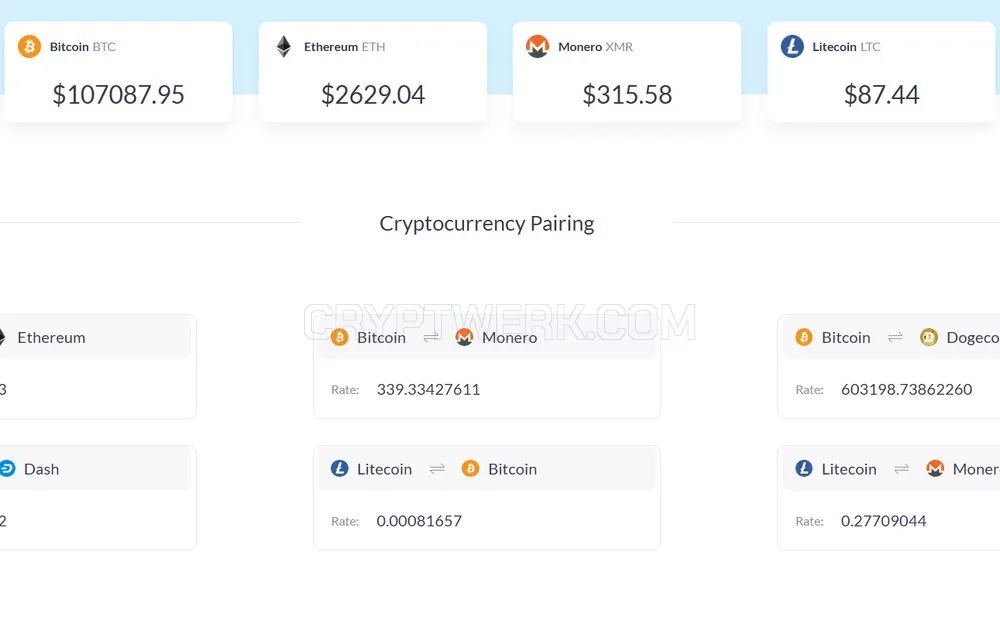Click swap arrows between Bitcoin and Dogecoin

point(895,337)
